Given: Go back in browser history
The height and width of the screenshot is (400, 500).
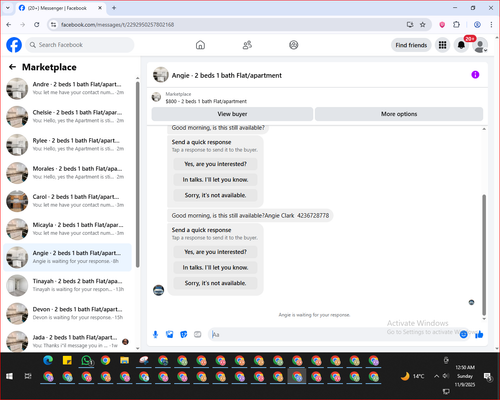Looking at the screenshot, I should pyautogui.click(x=9, y=25).
